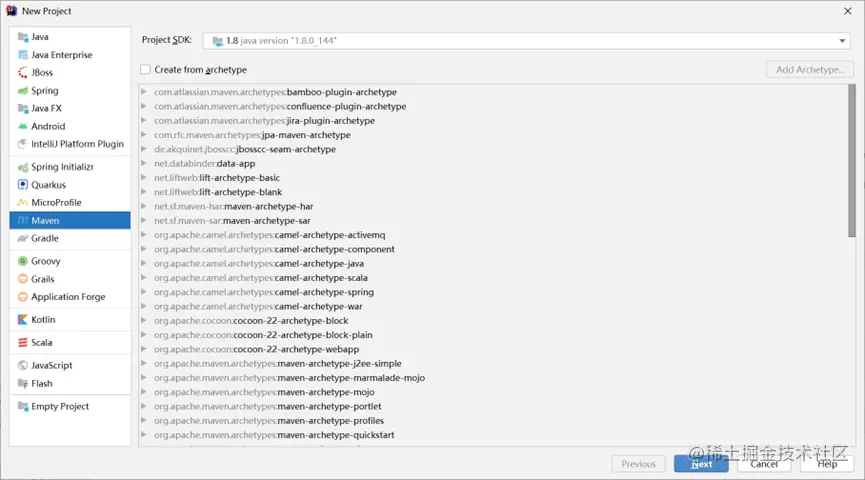The width and height of the screenshot is (865, 480).
Task: Expand maven-archetype-quickstart node
Action: click(143, 435)
